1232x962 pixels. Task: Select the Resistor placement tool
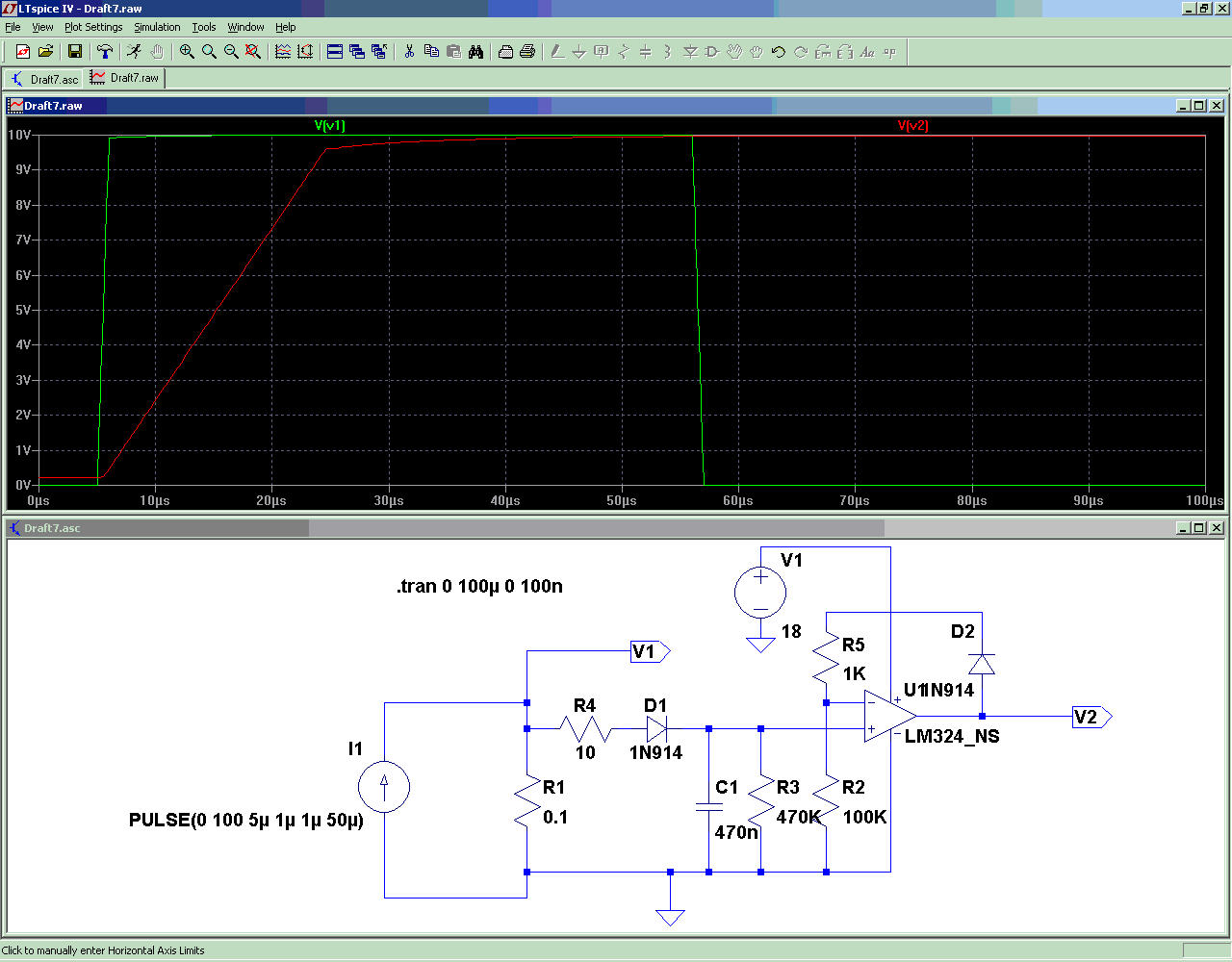[624, 52]
